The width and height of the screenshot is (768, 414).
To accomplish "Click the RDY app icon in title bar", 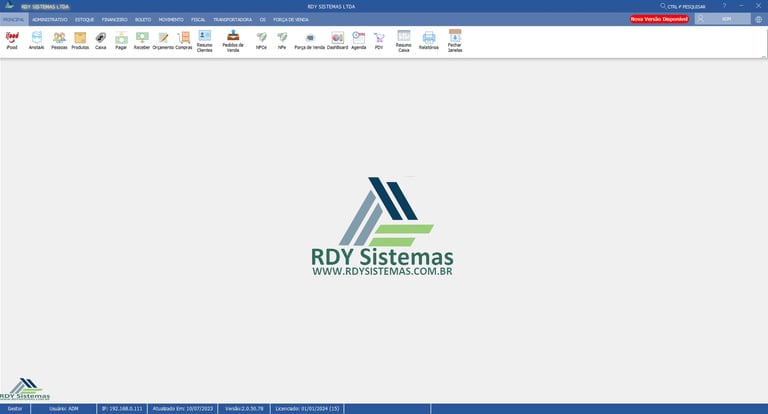I will pyautogui.click(x=9, y=6).
